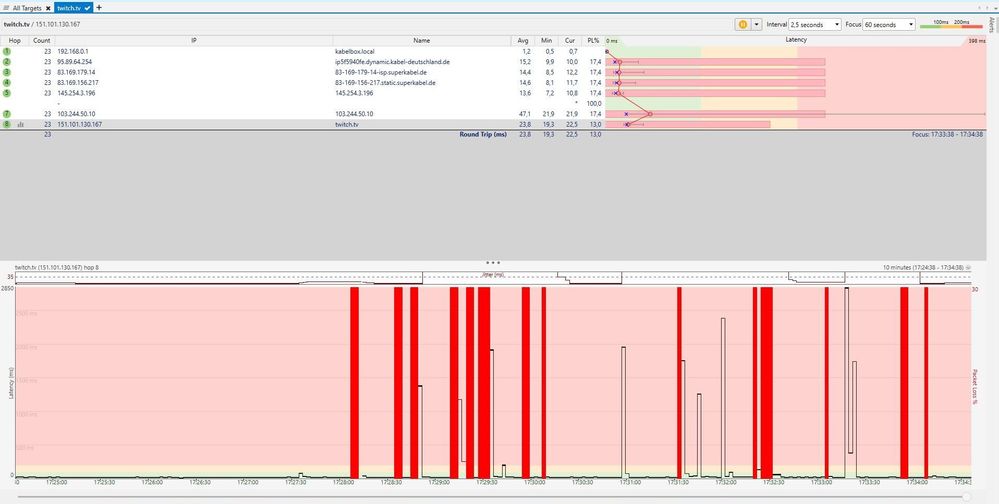Click the bottom timeline scroll slider
Image resolution: width=999 pixels, height=504 pixels.
click(965, 496)
